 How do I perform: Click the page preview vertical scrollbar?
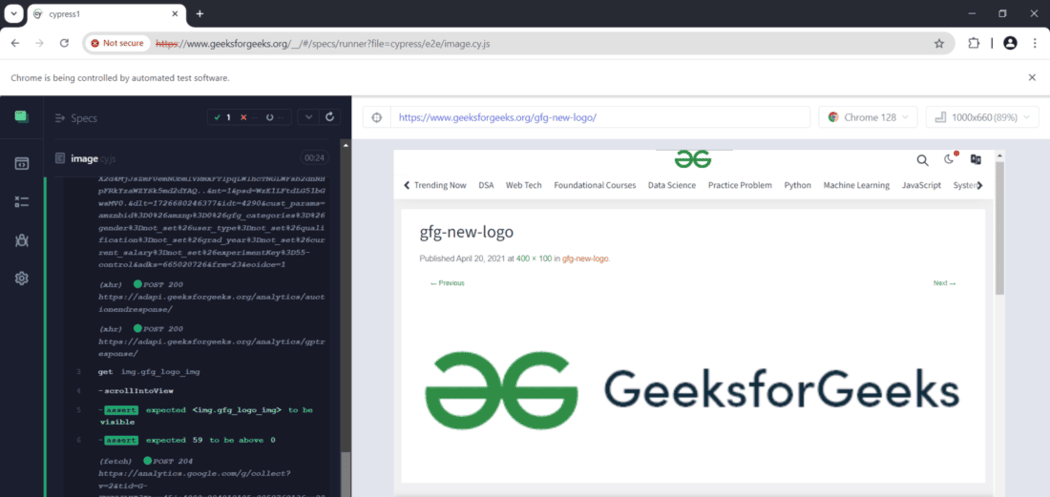[x=1000, y=228]
